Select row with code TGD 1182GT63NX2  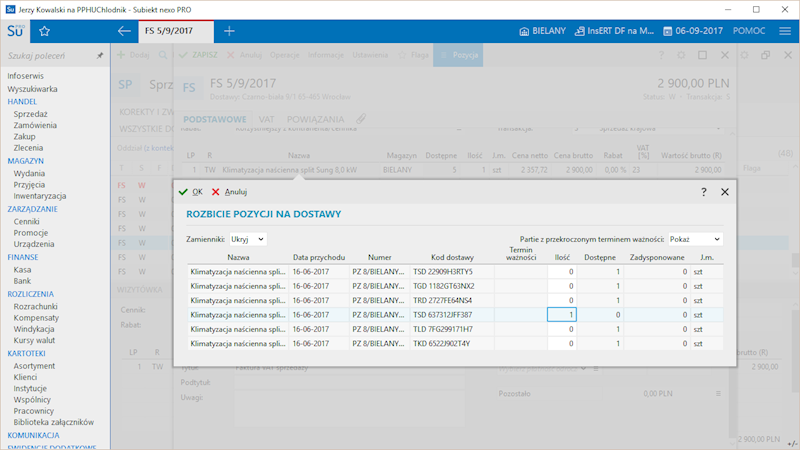tap(455, 286)
